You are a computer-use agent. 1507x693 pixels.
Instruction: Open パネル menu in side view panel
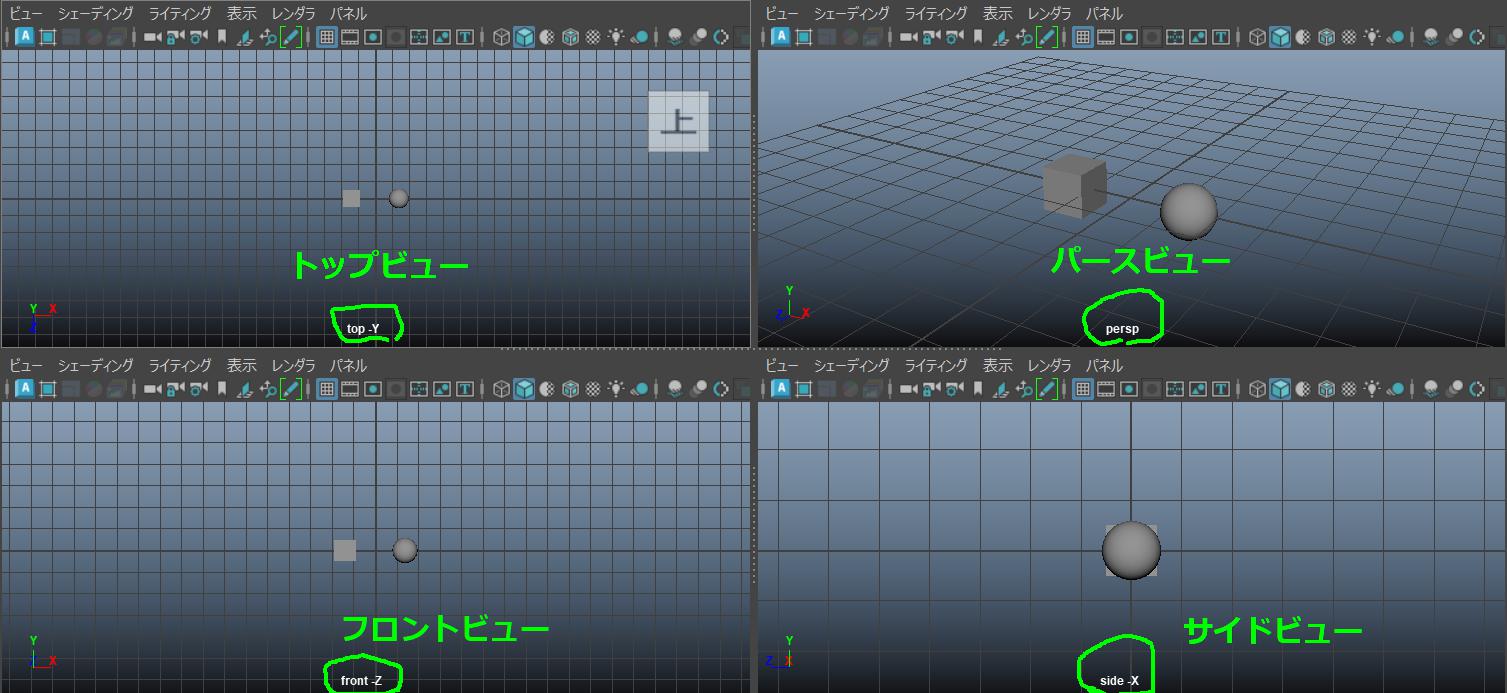pyautogui.click(x=1104, y=365)
